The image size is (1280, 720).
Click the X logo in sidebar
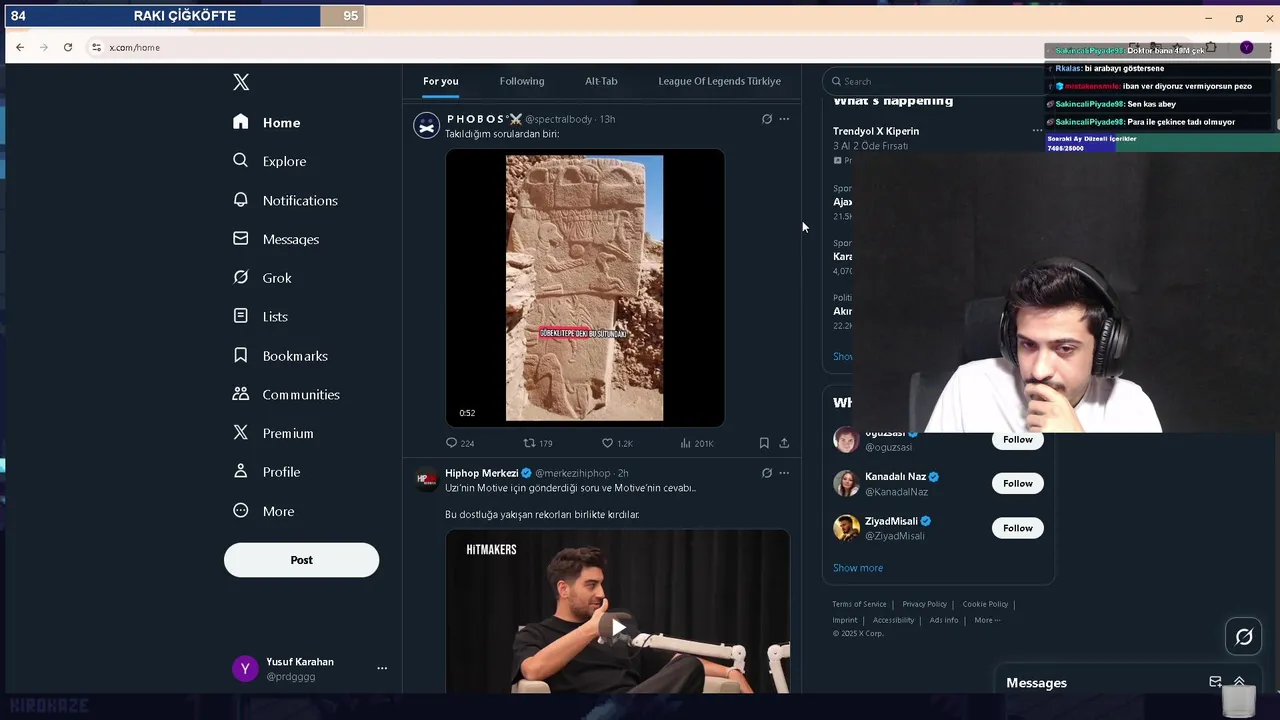[241, 82]
